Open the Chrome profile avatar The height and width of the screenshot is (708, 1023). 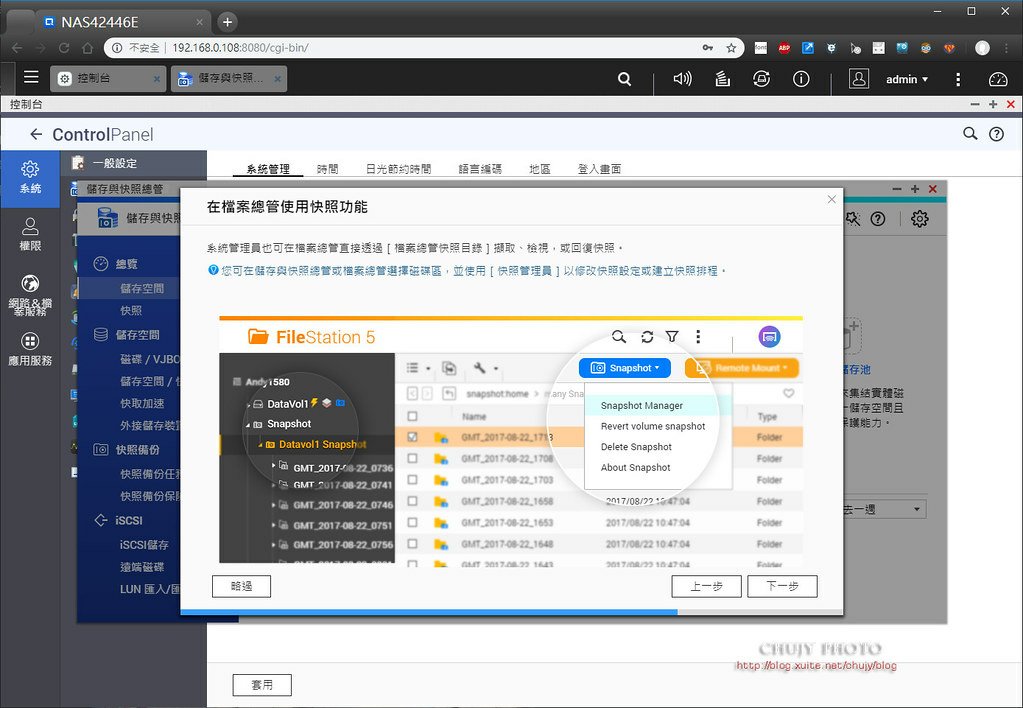pyautogui.click(x=983, y=48)
